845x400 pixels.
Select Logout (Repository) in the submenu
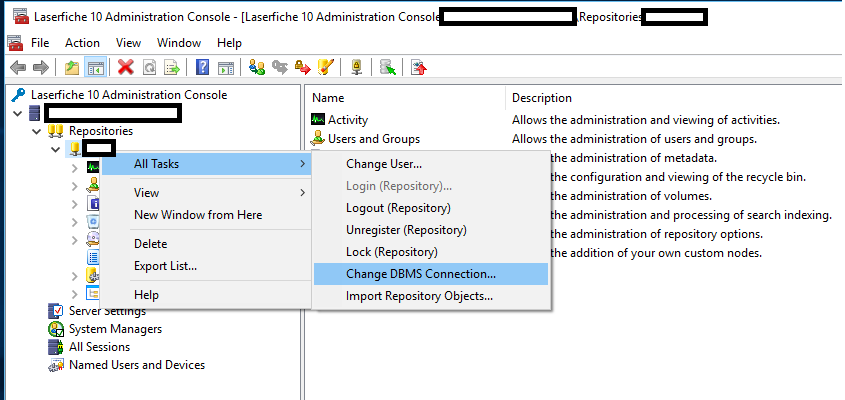[x=431, y=208]
